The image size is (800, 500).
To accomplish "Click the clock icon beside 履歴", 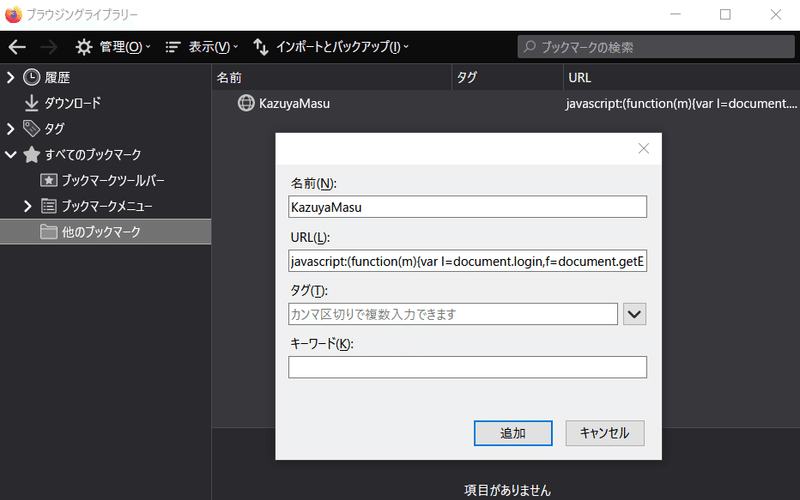I will point(32,78).
